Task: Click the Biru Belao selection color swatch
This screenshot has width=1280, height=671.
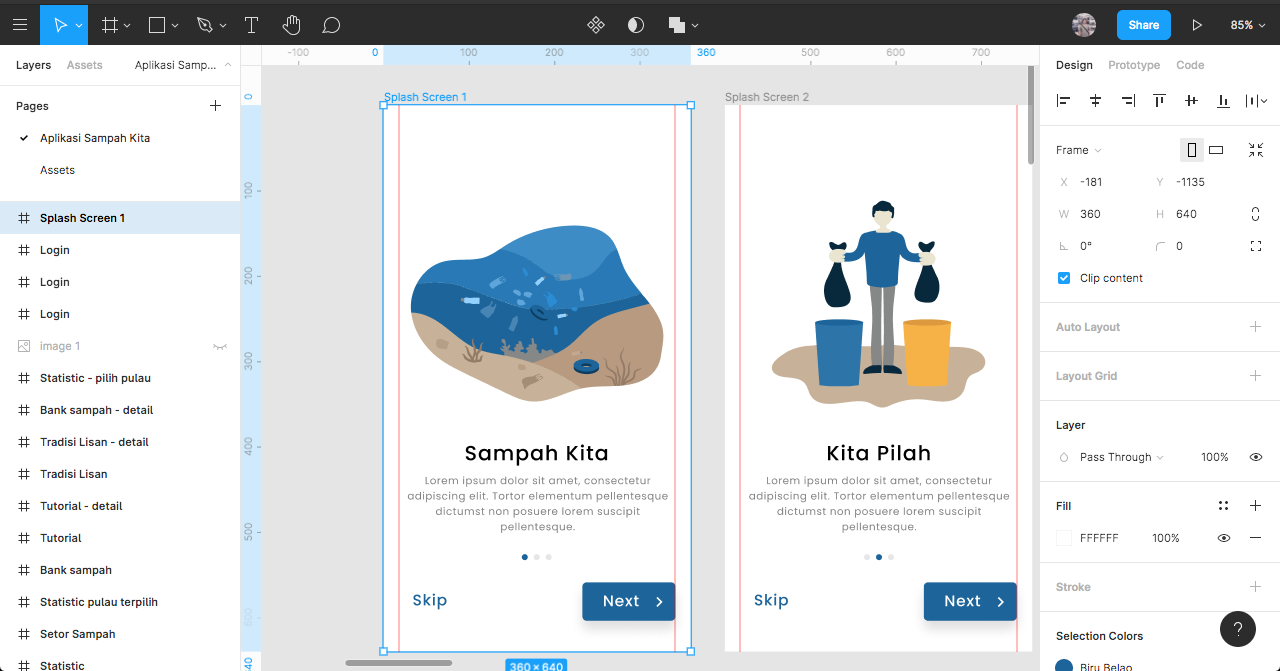Action: tap(1064, 666)
